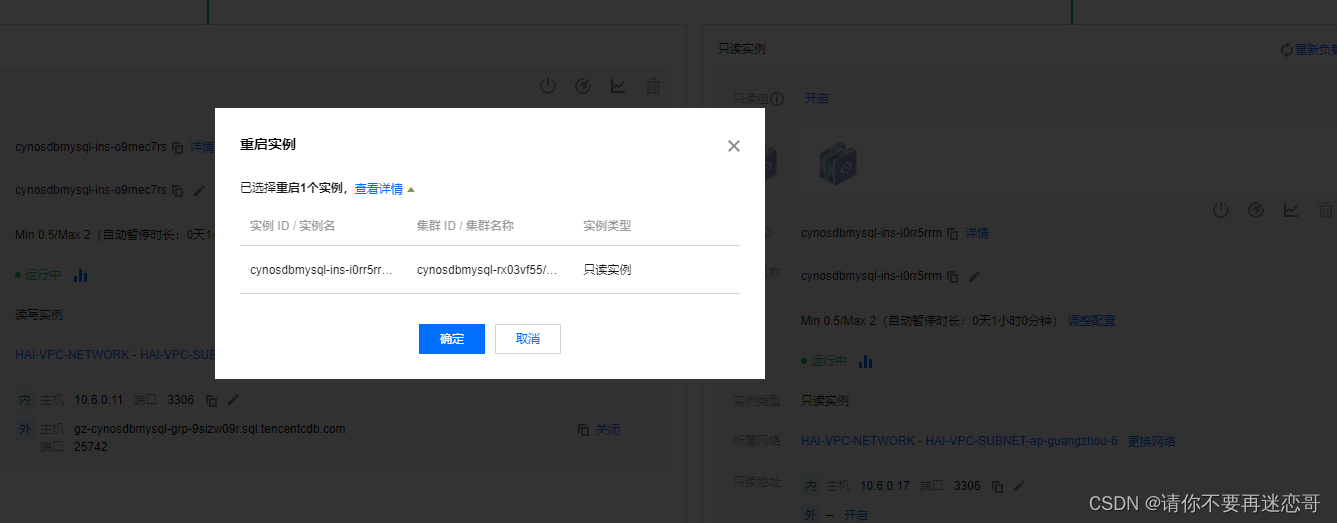Click 关闭 link for external address
Viewport: 1337px width, 523px height.
click(x=608, y=430)
